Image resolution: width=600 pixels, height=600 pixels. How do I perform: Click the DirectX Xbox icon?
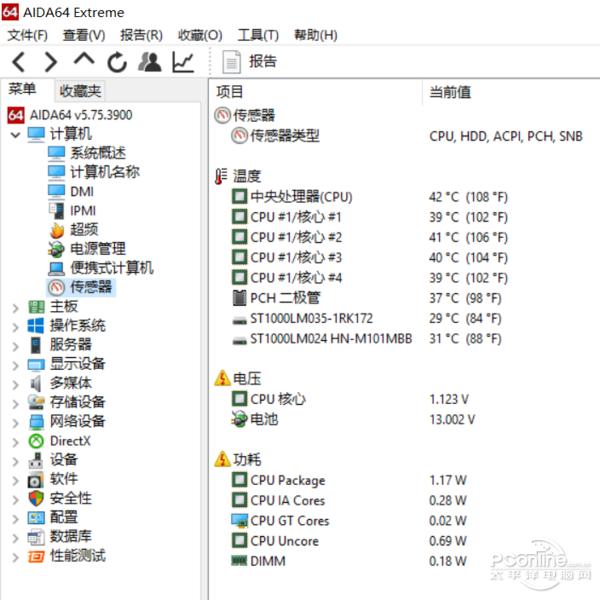pyautogui.click(x=36, y=441)
